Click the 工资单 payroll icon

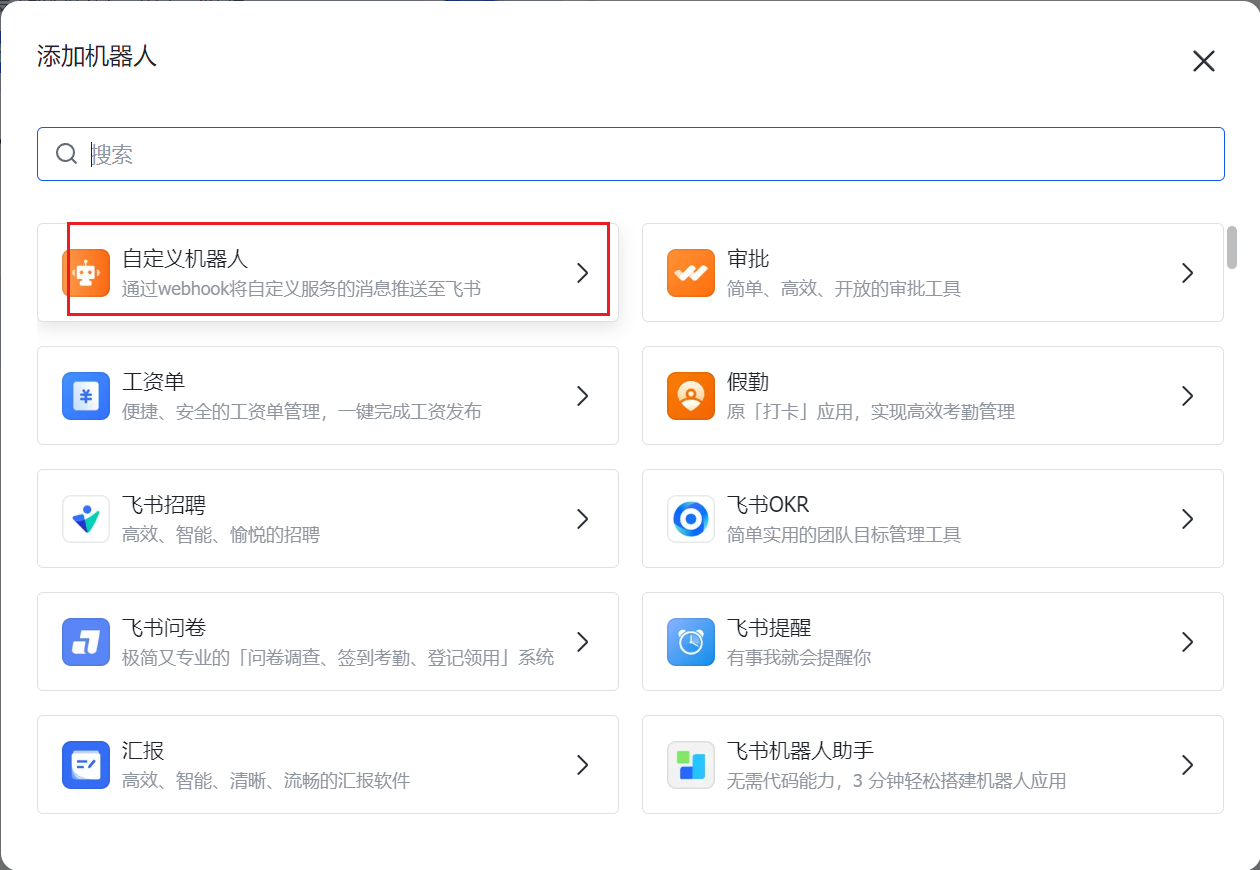point(86,396)
